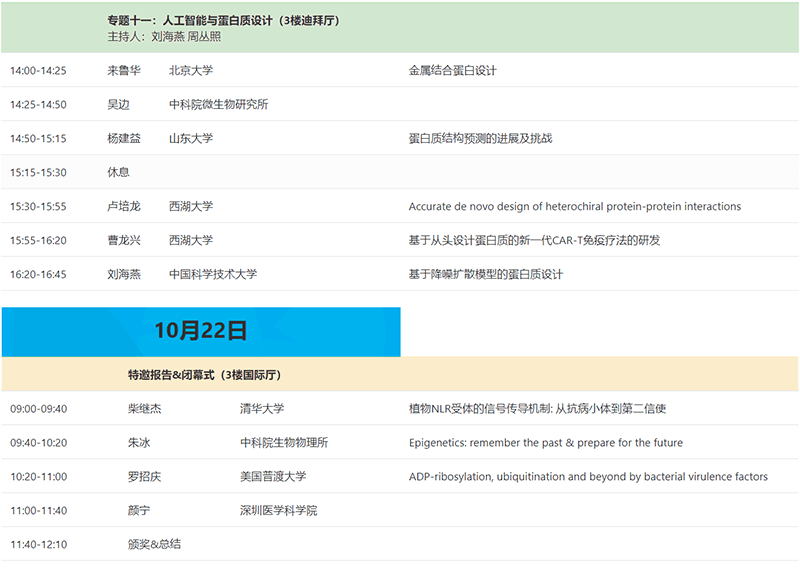
Task: Open the ADP-ribosylation talk title
Action: click(588, 477)
